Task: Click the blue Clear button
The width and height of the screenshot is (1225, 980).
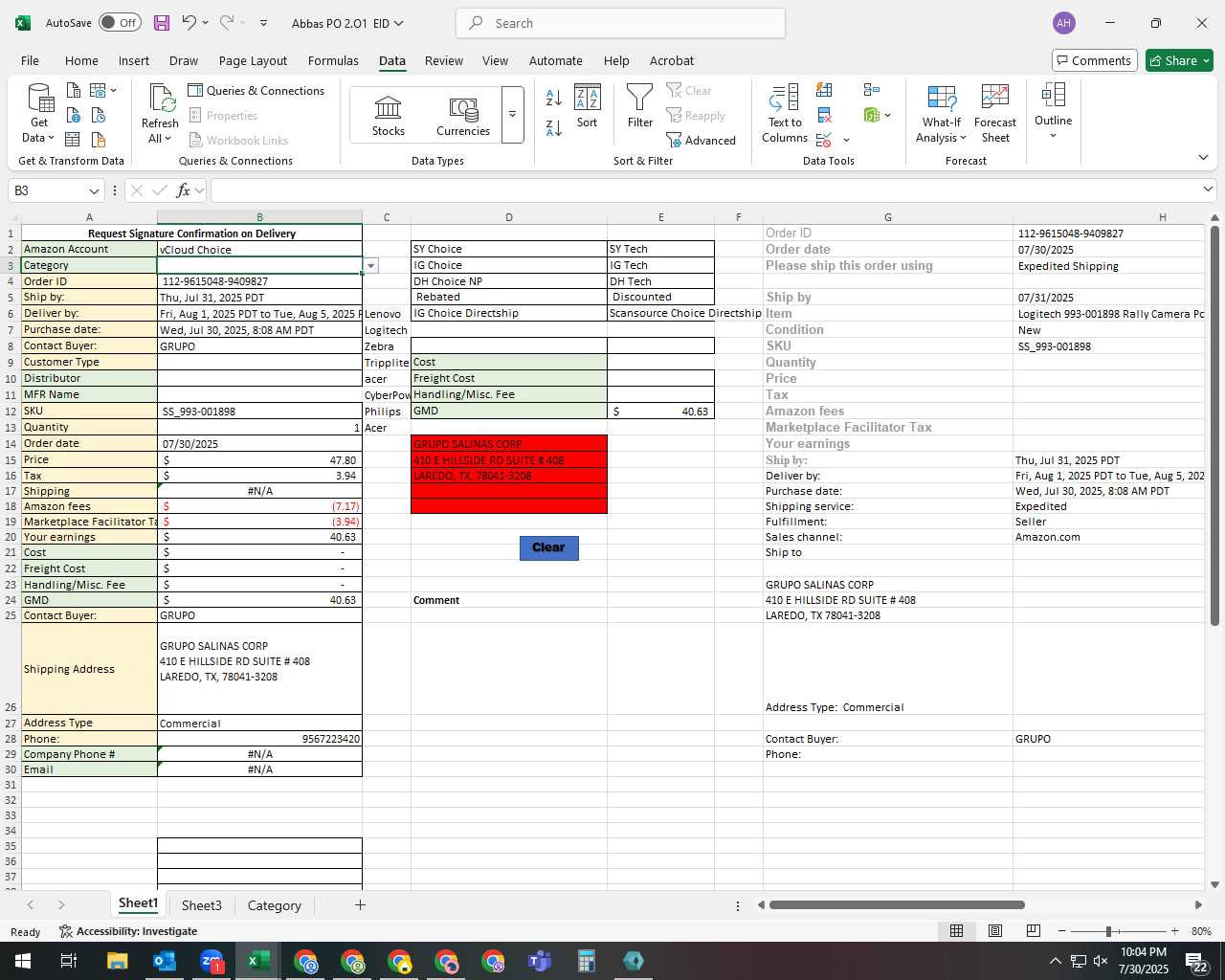Action: (x=548, y=547)
